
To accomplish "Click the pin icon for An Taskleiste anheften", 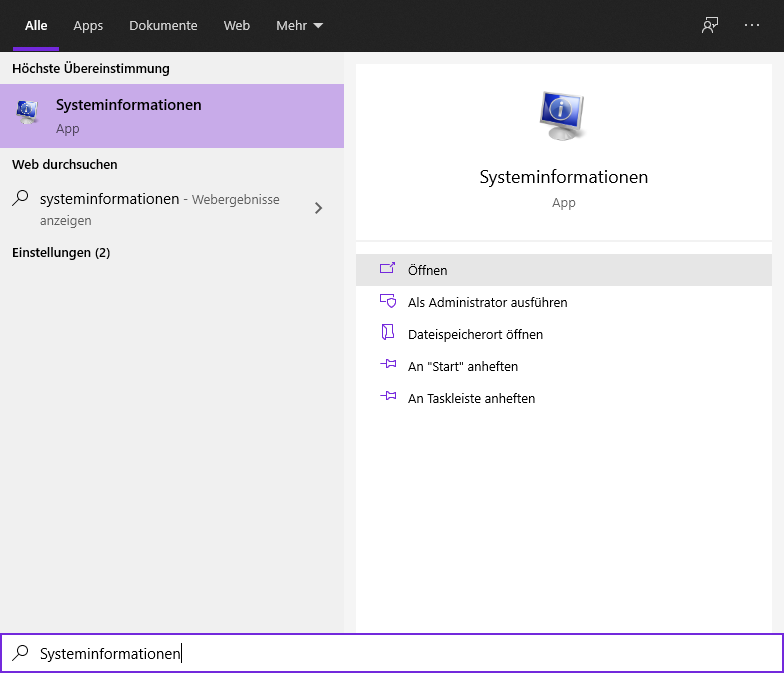I will click(x=388, y=396).
